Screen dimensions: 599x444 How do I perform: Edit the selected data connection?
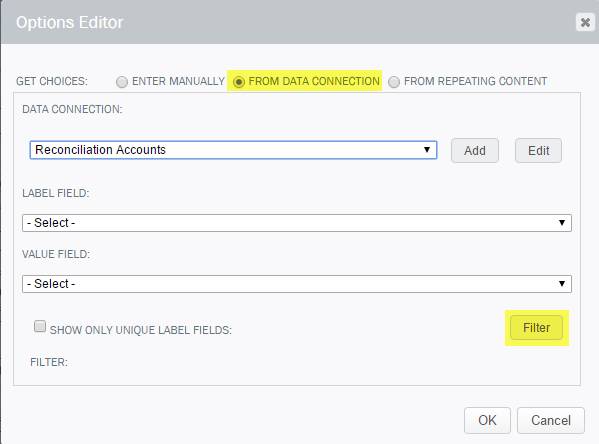[538, 151]
